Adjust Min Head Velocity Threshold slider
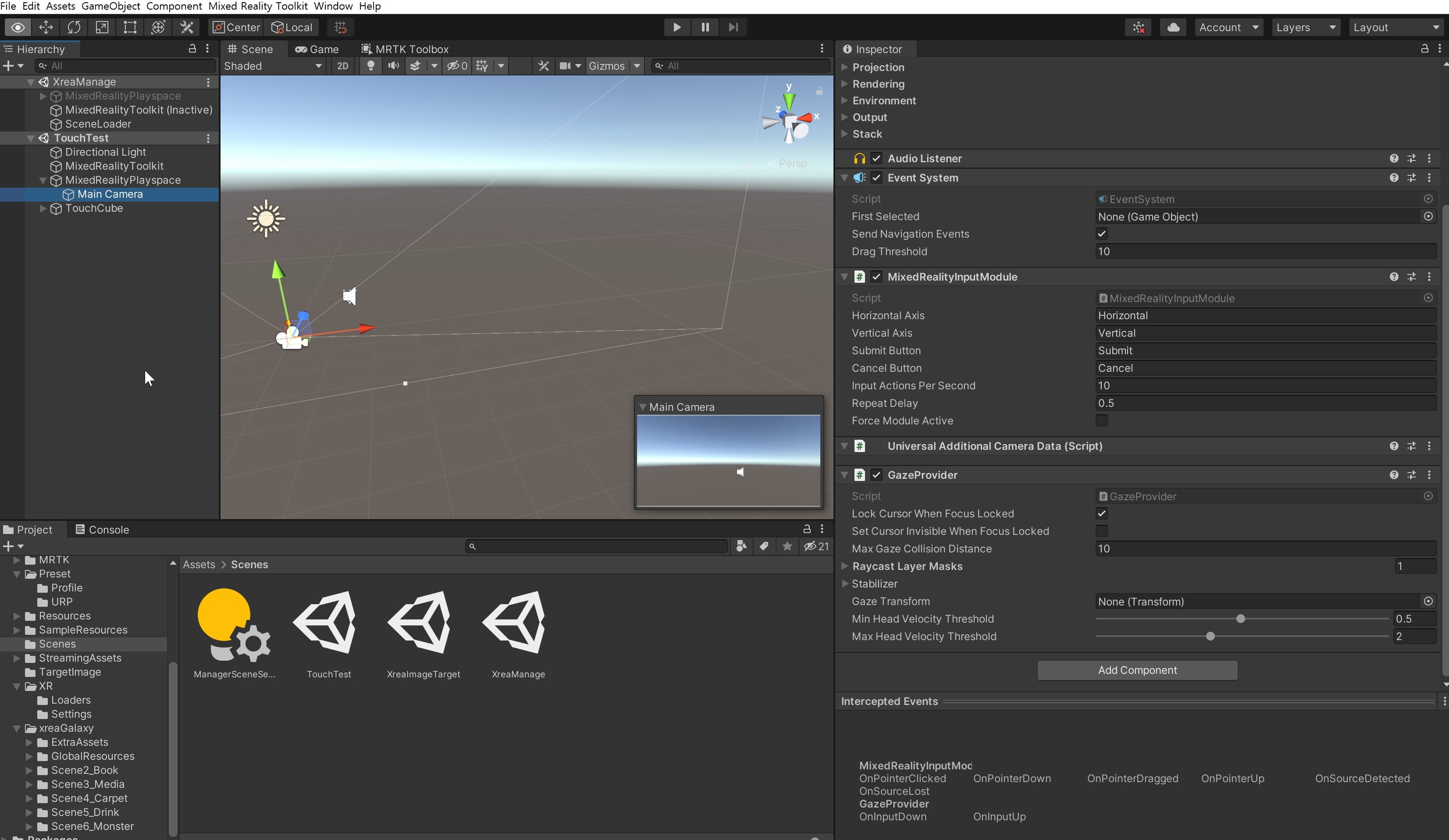 click(1240, 619)
